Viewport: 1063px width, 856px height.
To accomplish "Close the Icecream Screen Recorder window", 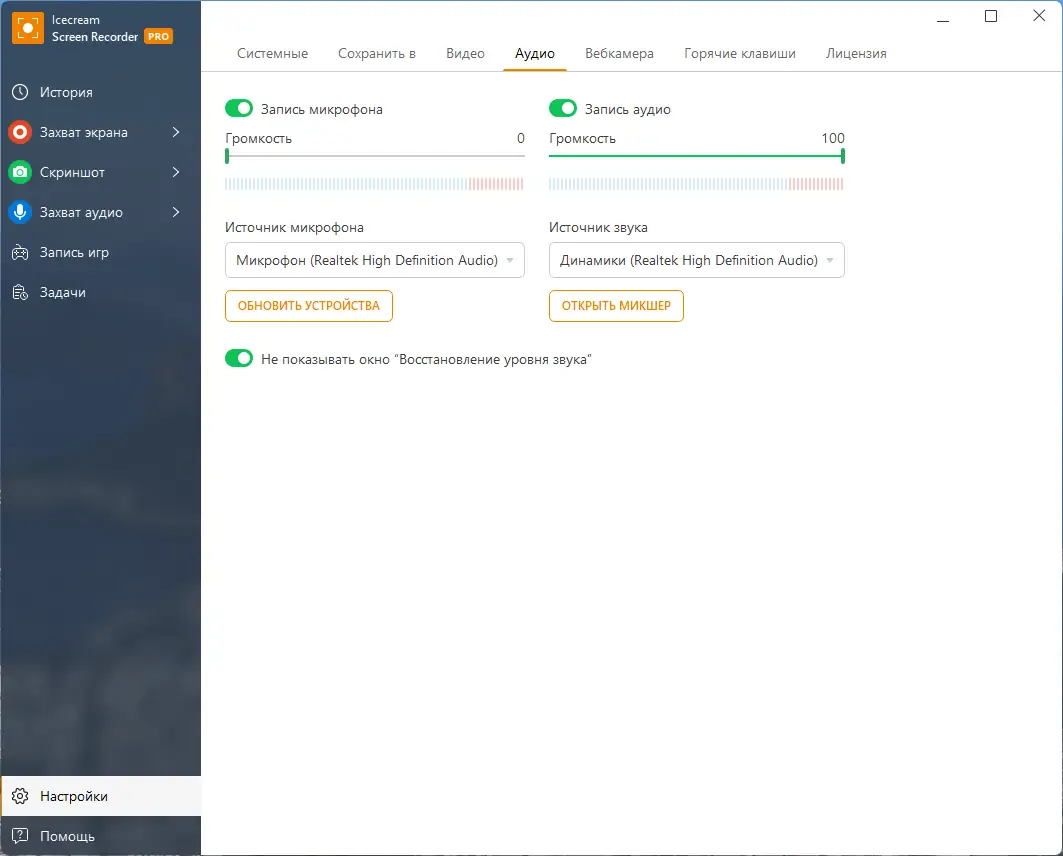I will click(x=1039, y=16).
